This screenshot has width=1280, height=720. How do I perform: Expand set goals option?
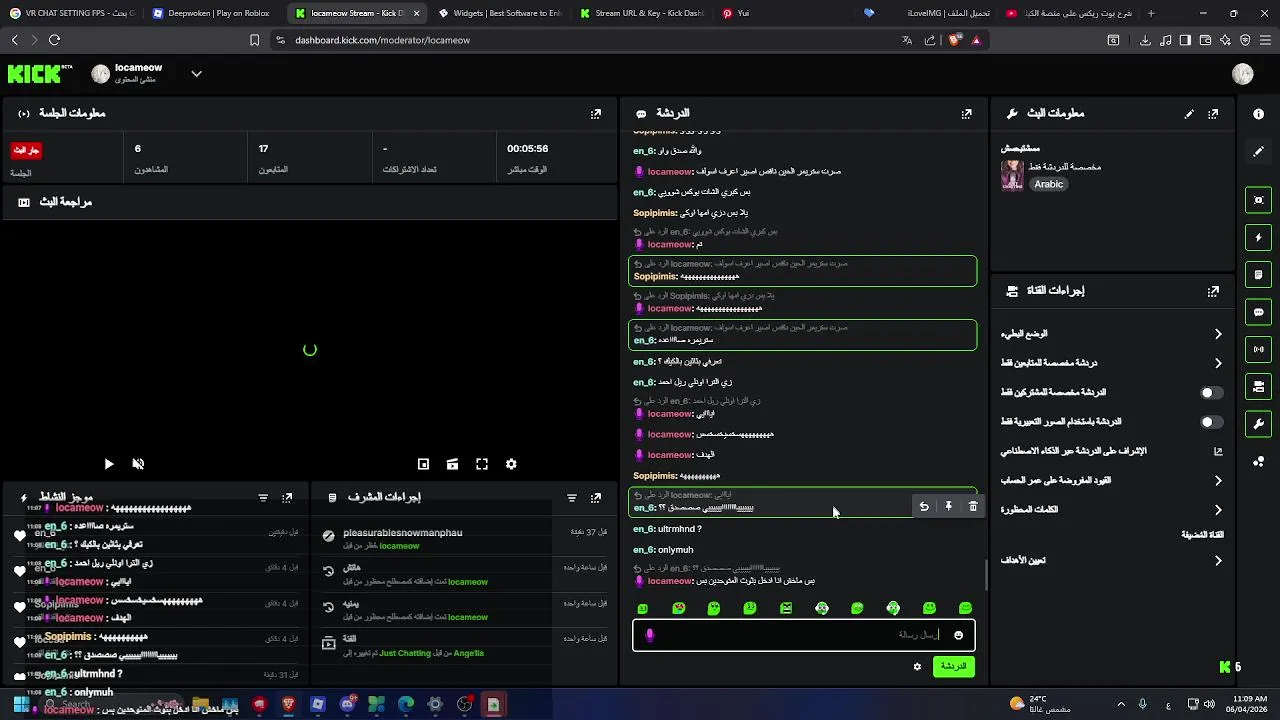click(1112, 561)
